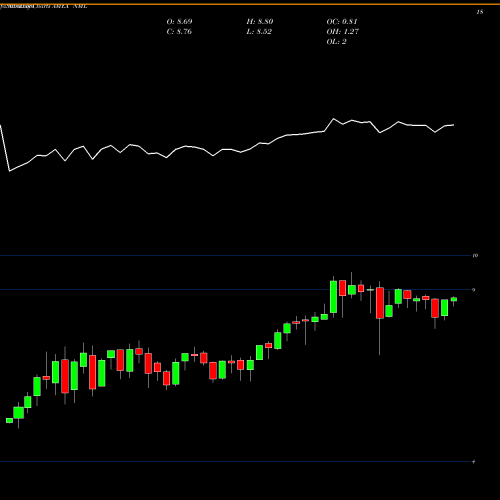
Task: Click the high price value "H: 8.80"
Action: click(x=260, y=22)
